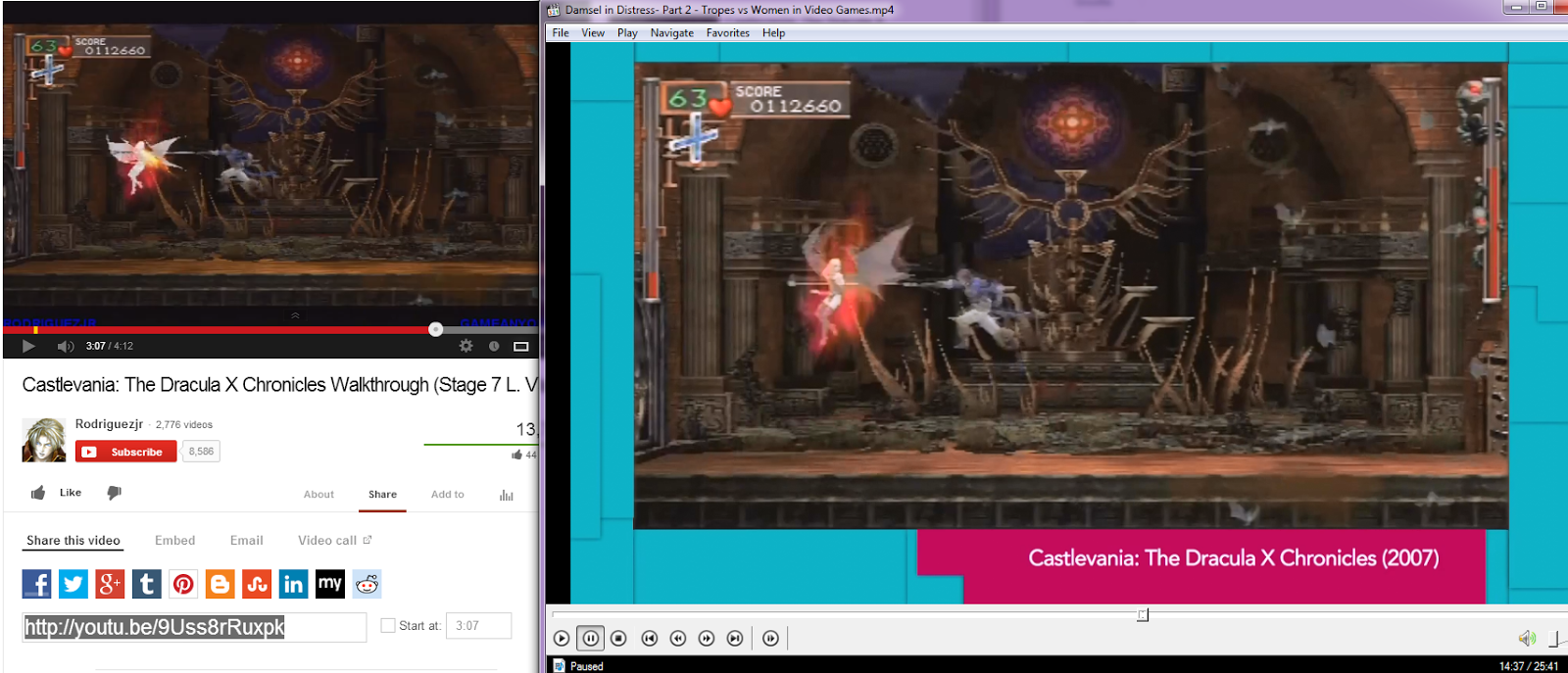This screenshot has height=673, width=1568.
Task: Share the video on Reddit
Action: (x=367, y=585)
